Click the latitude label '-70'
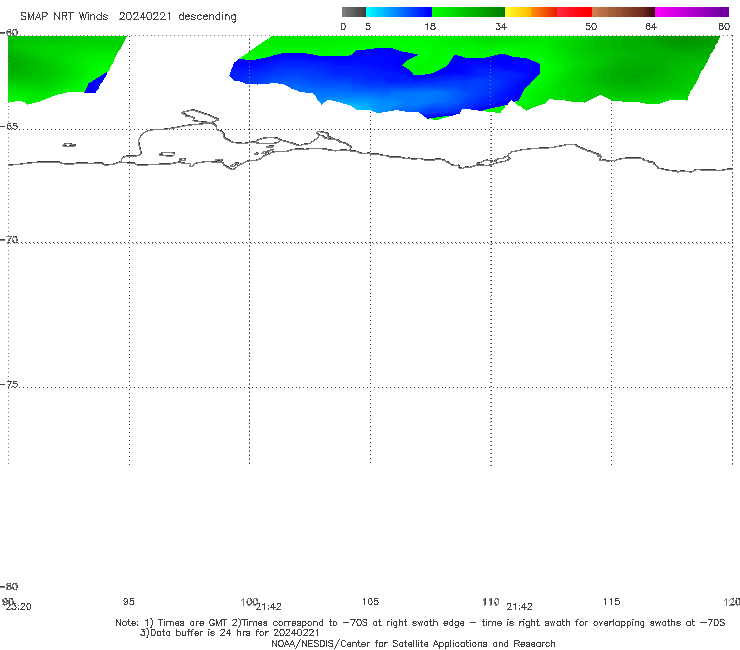The height and width of the screenshot is (650, 740). point(9,240)
